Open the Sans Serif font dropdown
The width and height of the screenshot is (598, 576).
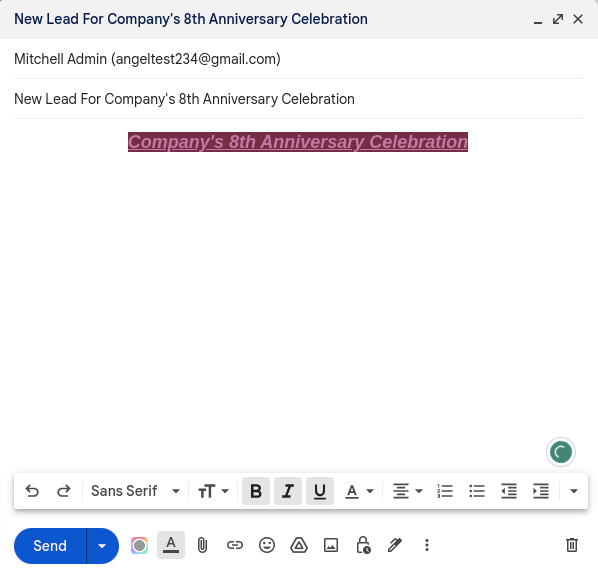(135, 491)
